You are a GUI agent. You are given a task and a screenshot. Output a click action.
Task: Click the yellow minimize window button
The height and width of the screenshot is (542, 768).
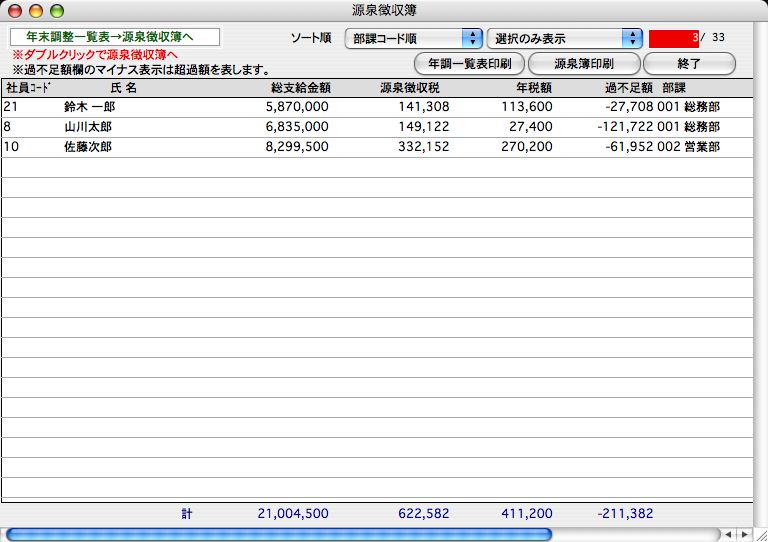click(x=36, y=10)
